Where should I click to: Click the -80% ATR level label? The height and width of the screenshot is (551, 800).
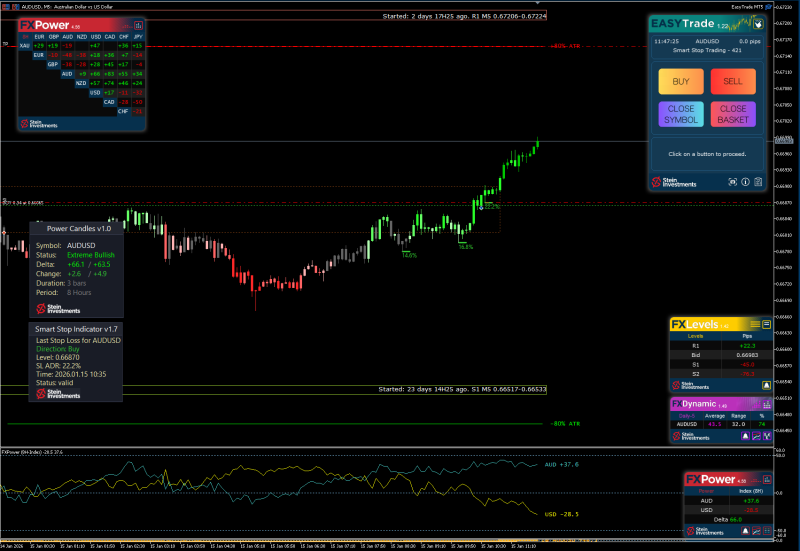click(x=565, y=424)
